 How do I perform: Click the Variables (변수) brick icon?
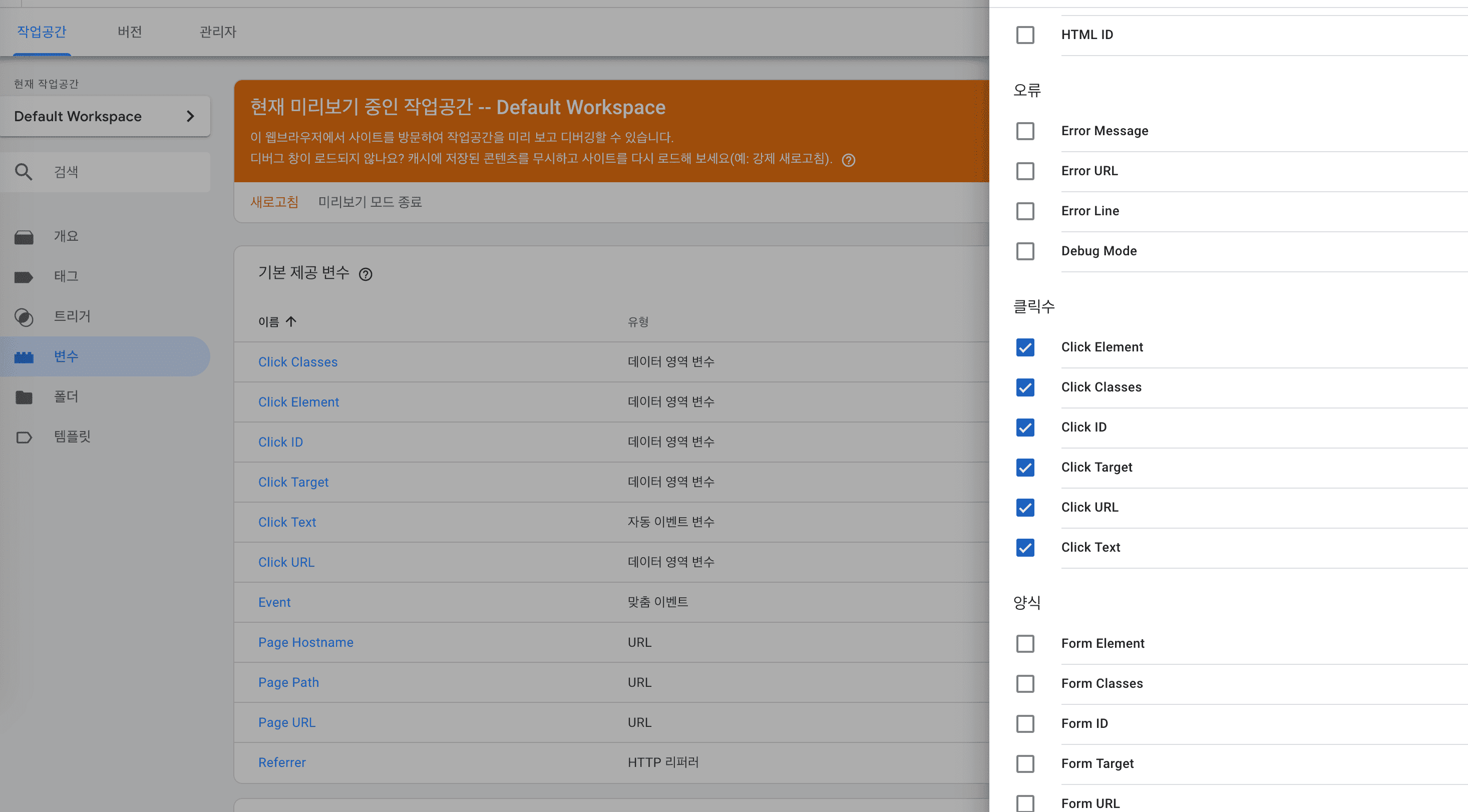[24, 357]
